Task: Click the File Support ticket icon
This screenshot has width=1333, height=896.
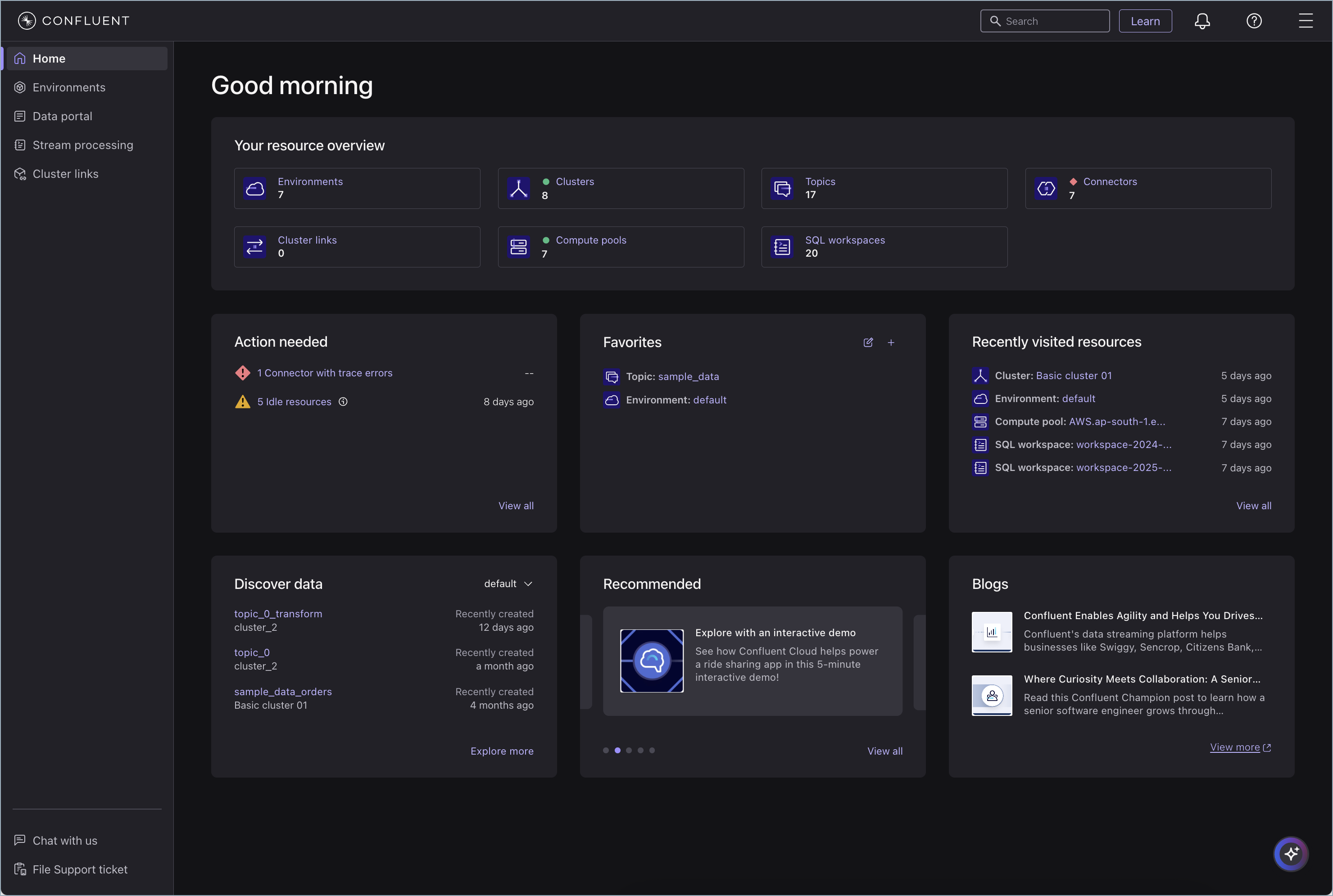Action: [21, 869]
